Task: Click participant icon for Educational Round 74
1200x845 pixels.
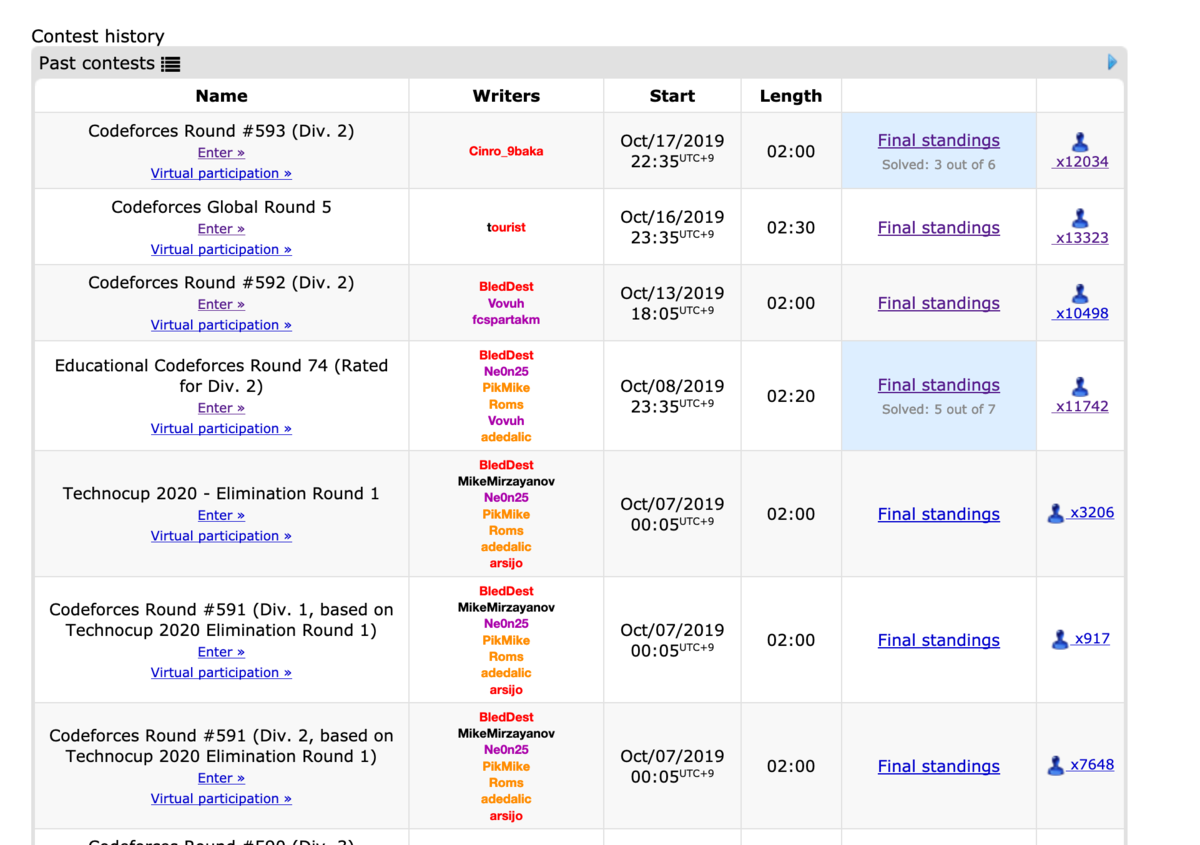Action: coord(1080,387)
